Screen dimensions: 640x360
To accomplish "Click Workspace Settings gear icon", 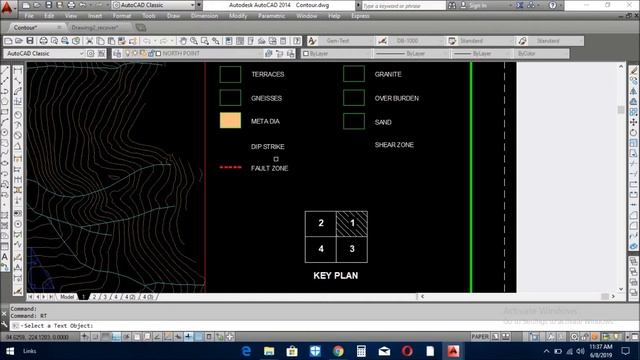I will pyautogui.click(x=91, y=53).
